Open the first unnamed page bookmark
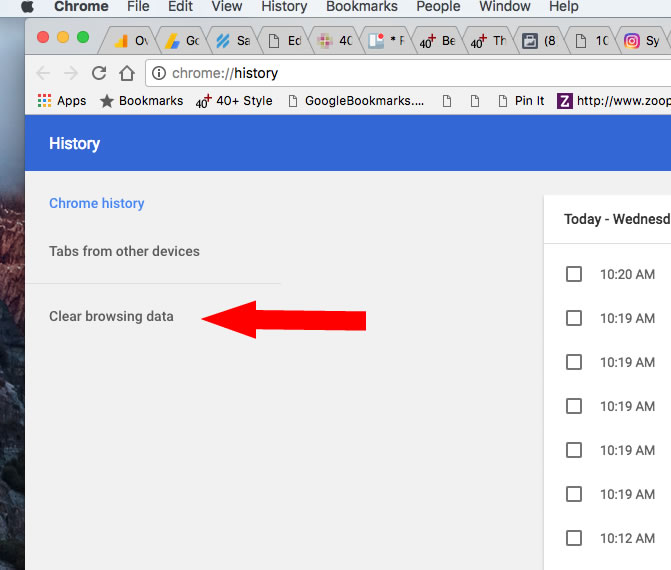 point(447,101)
